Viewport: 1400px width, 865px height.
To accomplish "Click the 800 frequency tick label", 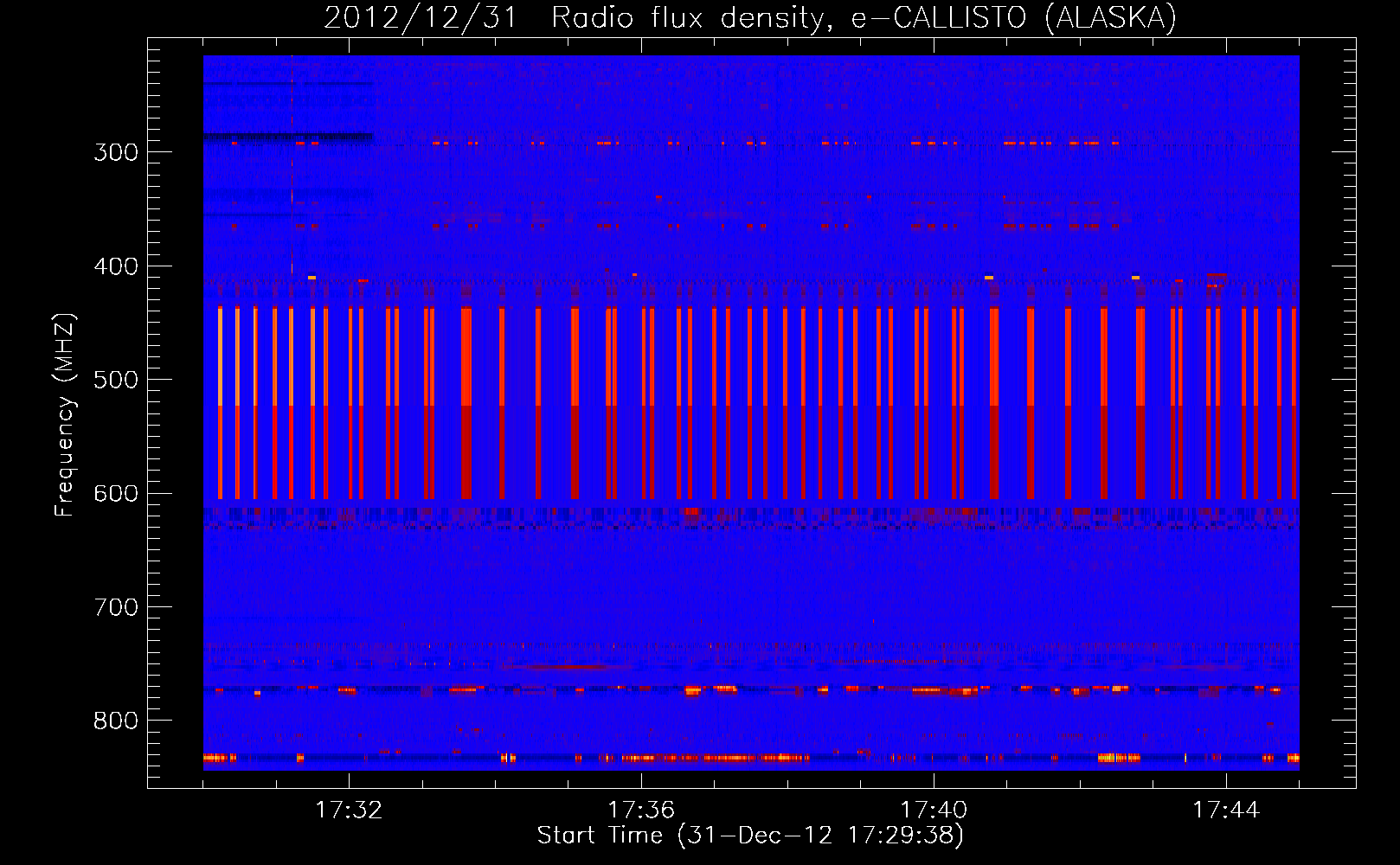I will tap(116, 721).
